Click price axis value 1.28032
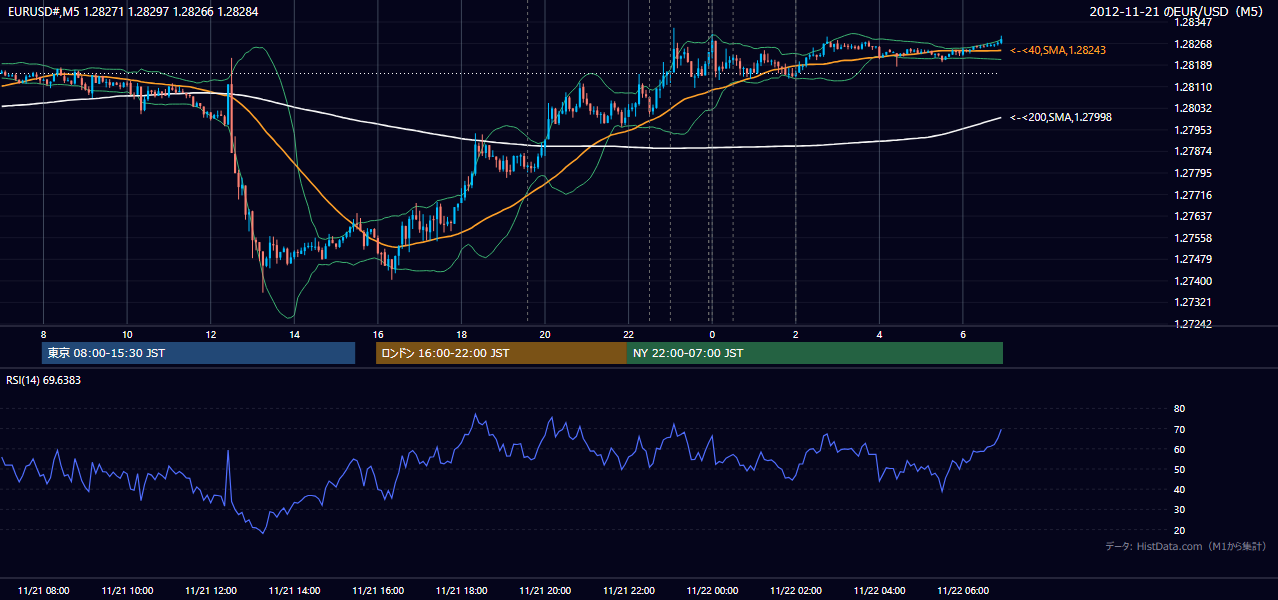Screen dimensions: 1278x600 coord(1193,108)
